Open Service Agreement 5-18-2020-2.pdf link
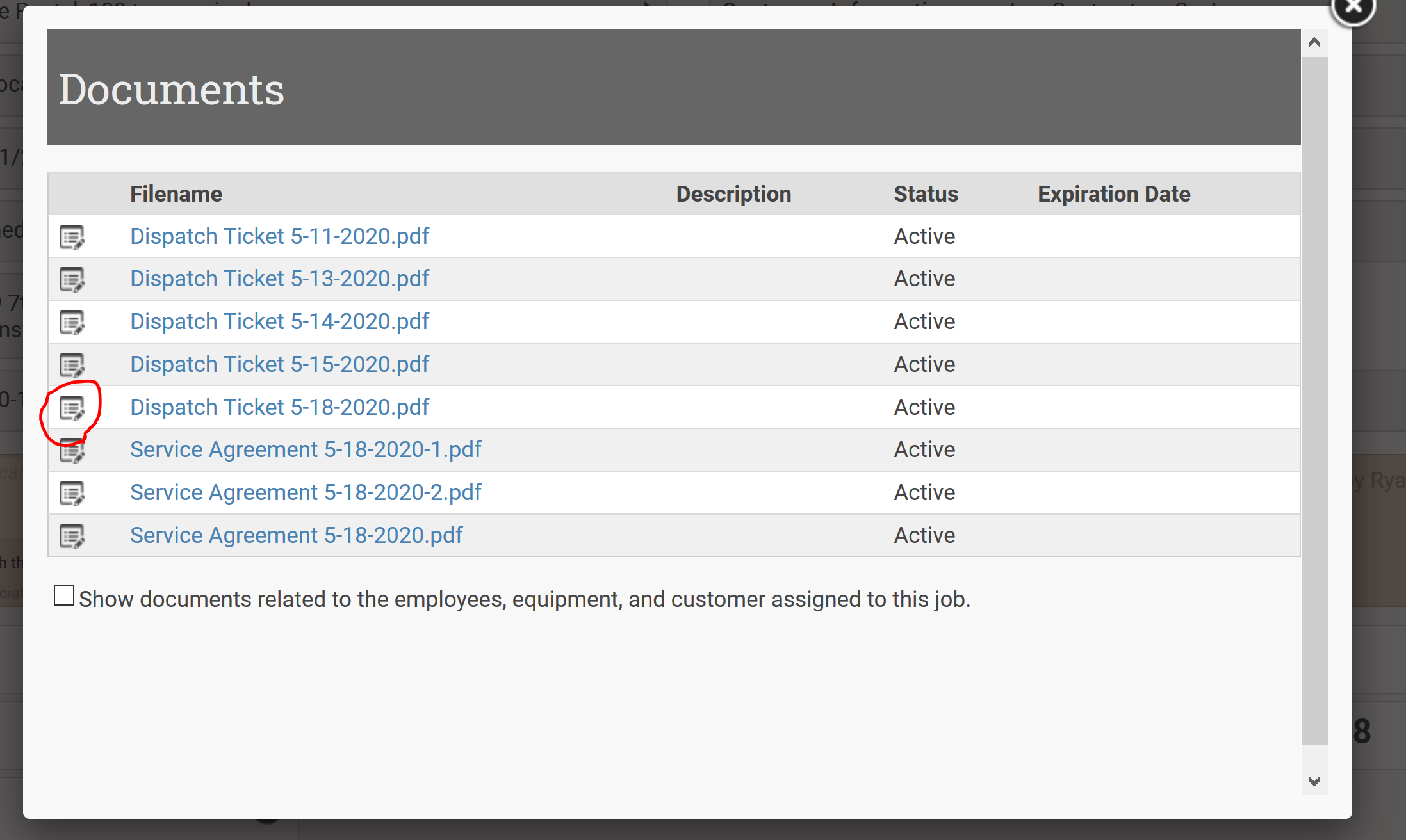The image size is (1406, 840). (306, 492)
